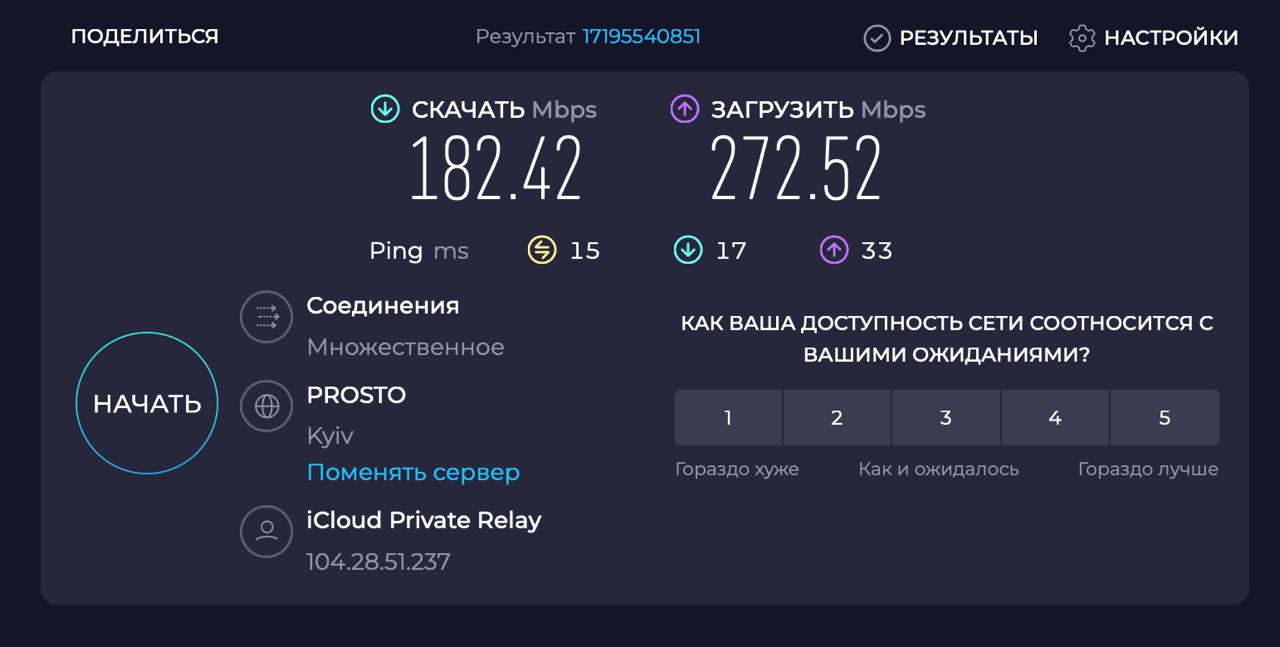Pick rating 4 in survey
The image size is (1280, 647).
(x=1055, y=418)
